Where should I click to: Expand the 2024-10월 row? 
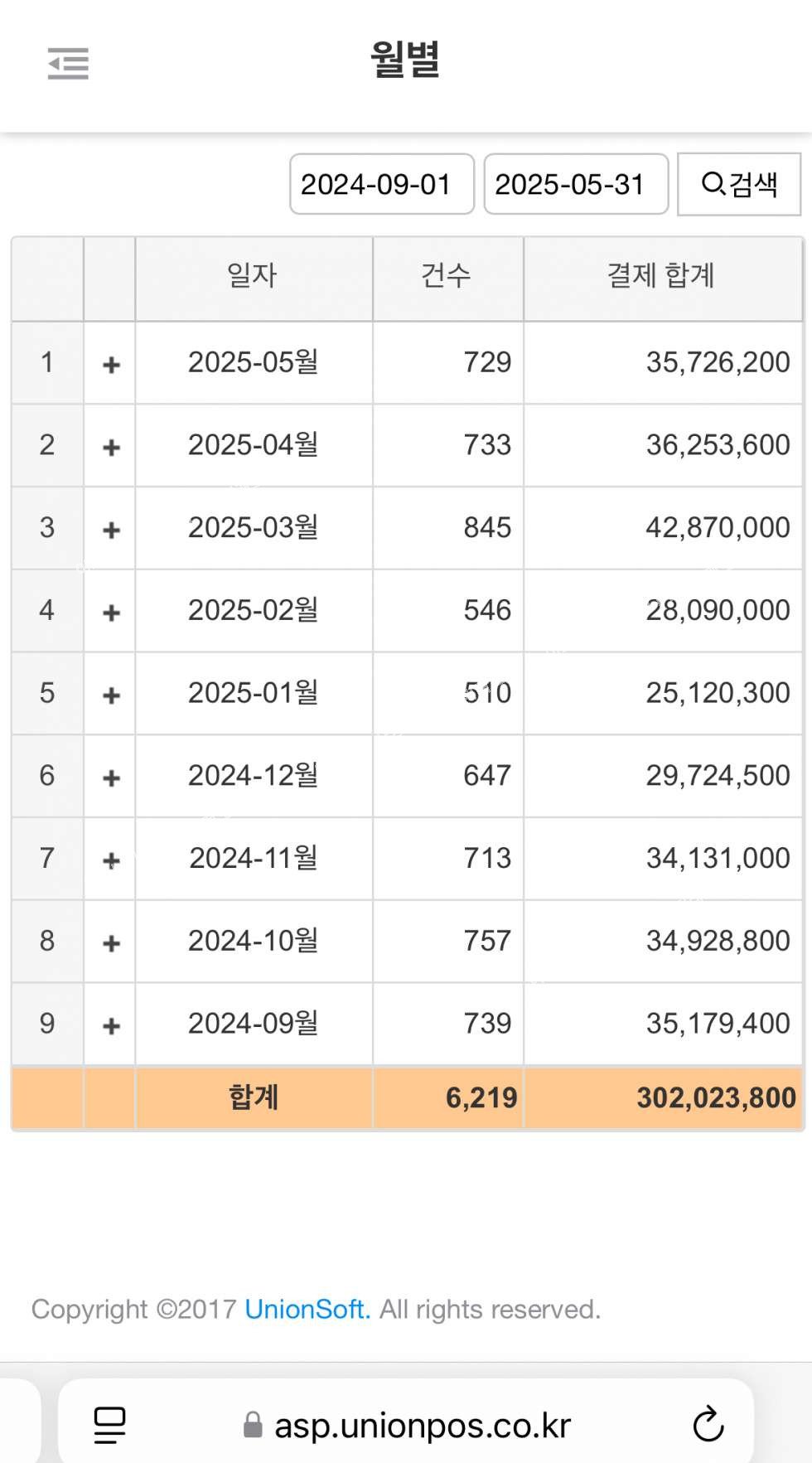111,943
